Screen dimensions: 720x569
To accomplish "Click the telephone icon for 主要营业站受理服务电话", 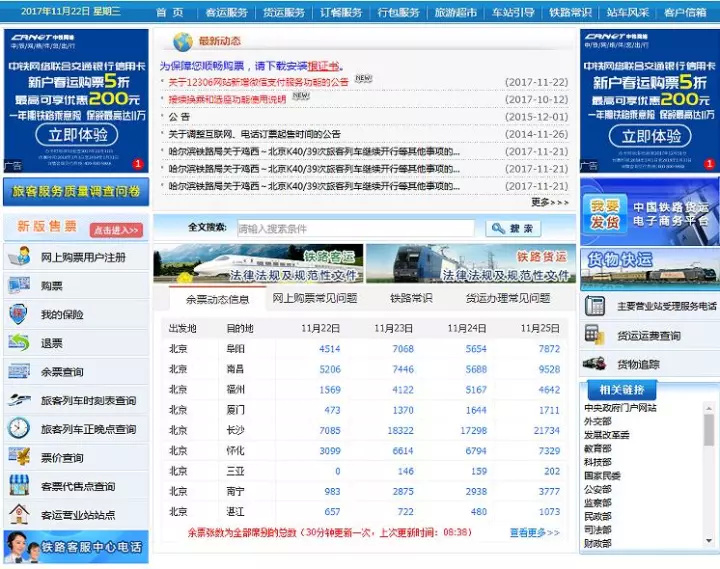I will click(595, 306).
